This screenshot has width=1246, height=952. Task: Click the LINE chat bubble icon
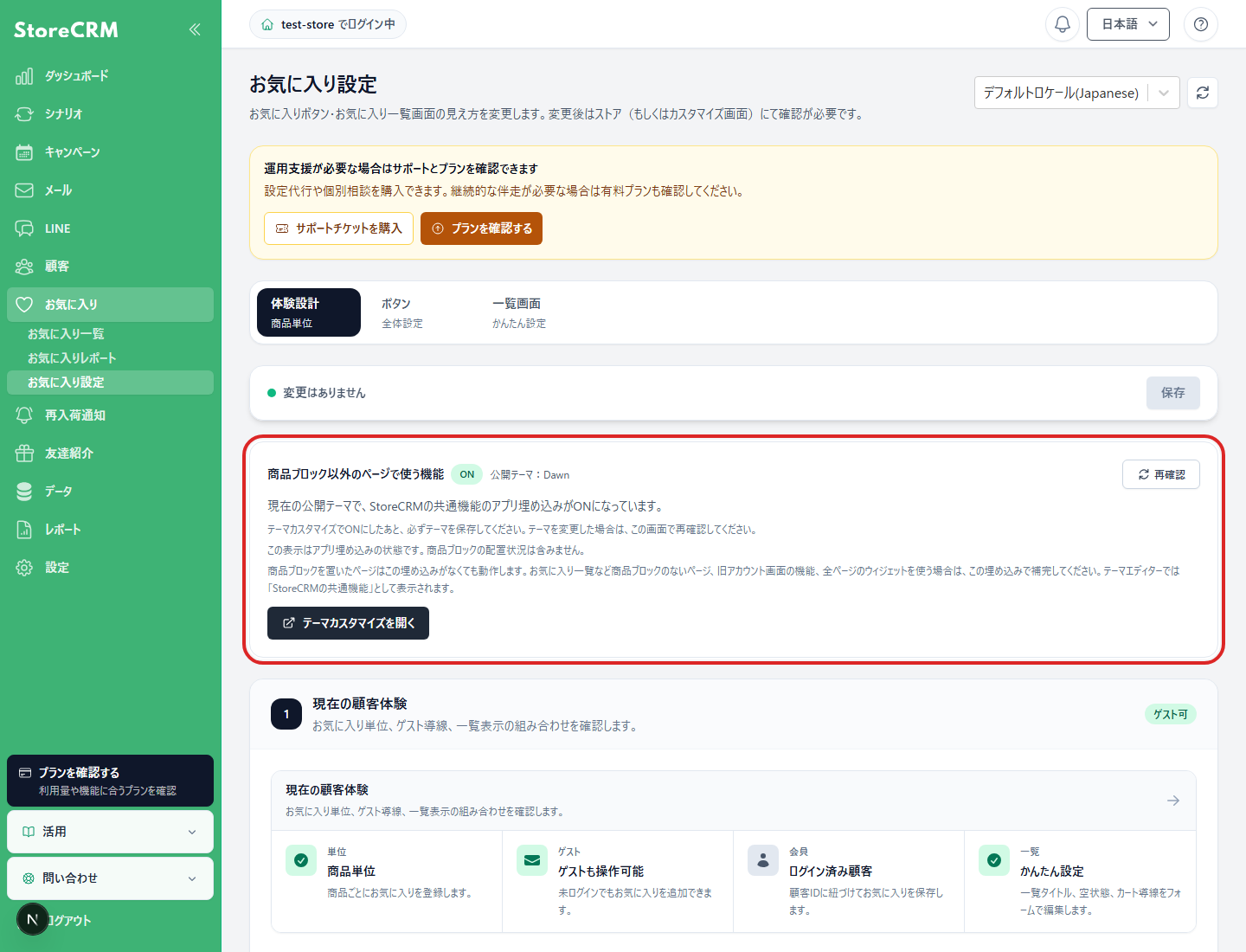tap(24, 228)
